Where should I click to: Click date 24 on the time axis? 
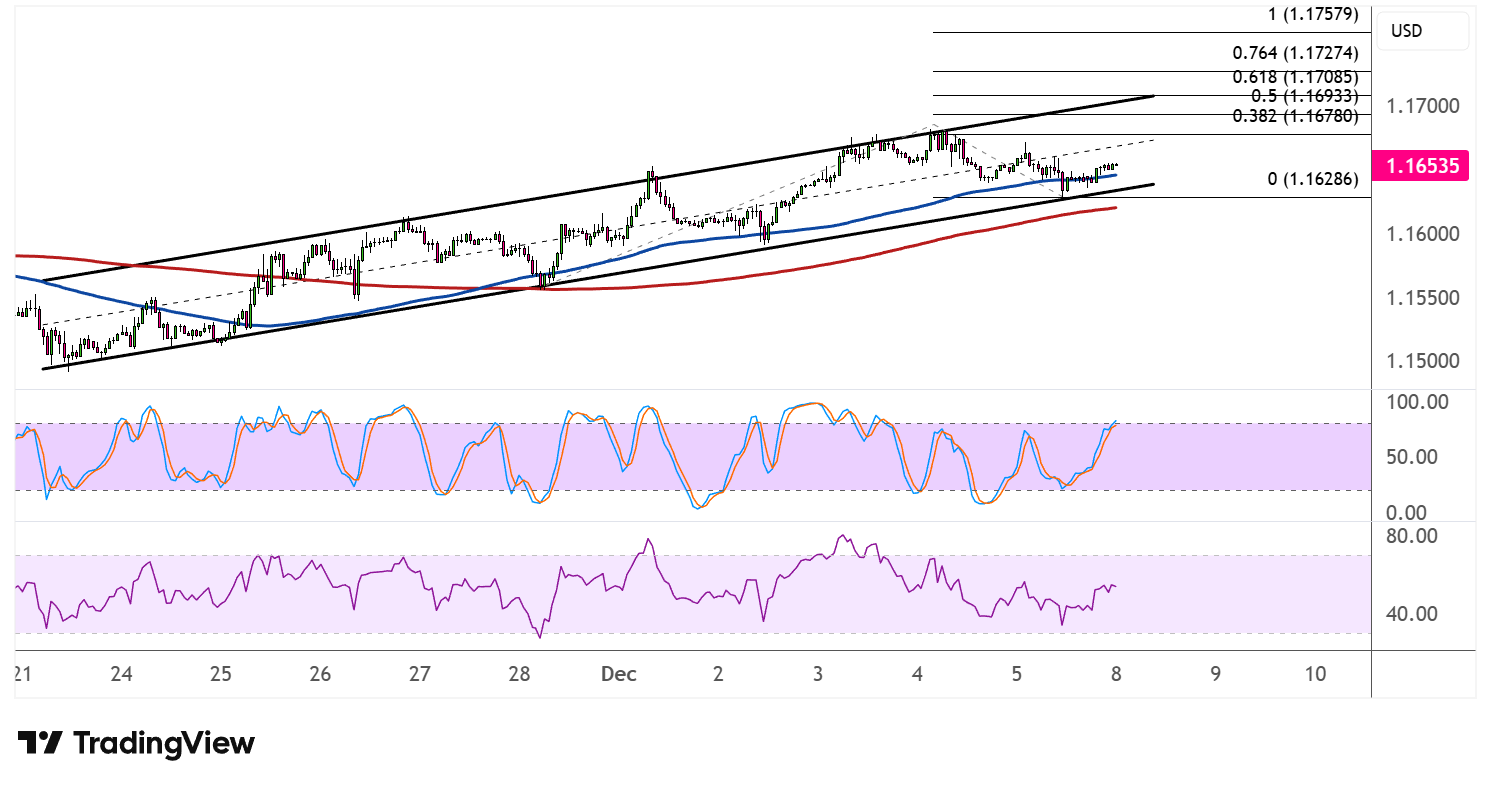[121, 675]
